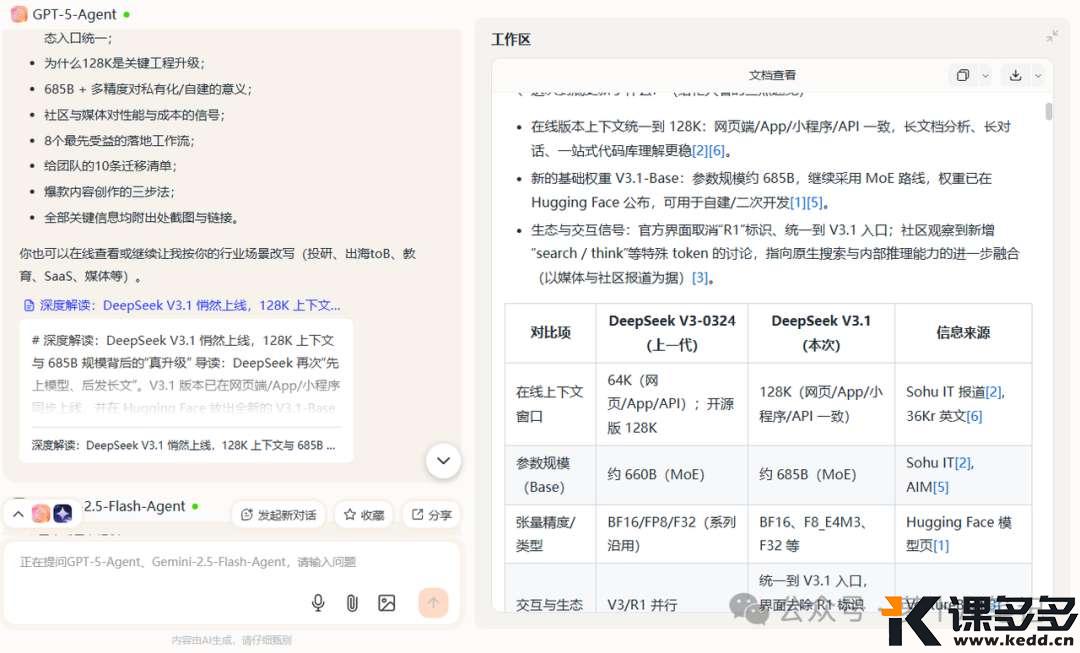Click table header 信息来源
The width and height of the screenshot is (1080, 653).
[x=963, y=333]
